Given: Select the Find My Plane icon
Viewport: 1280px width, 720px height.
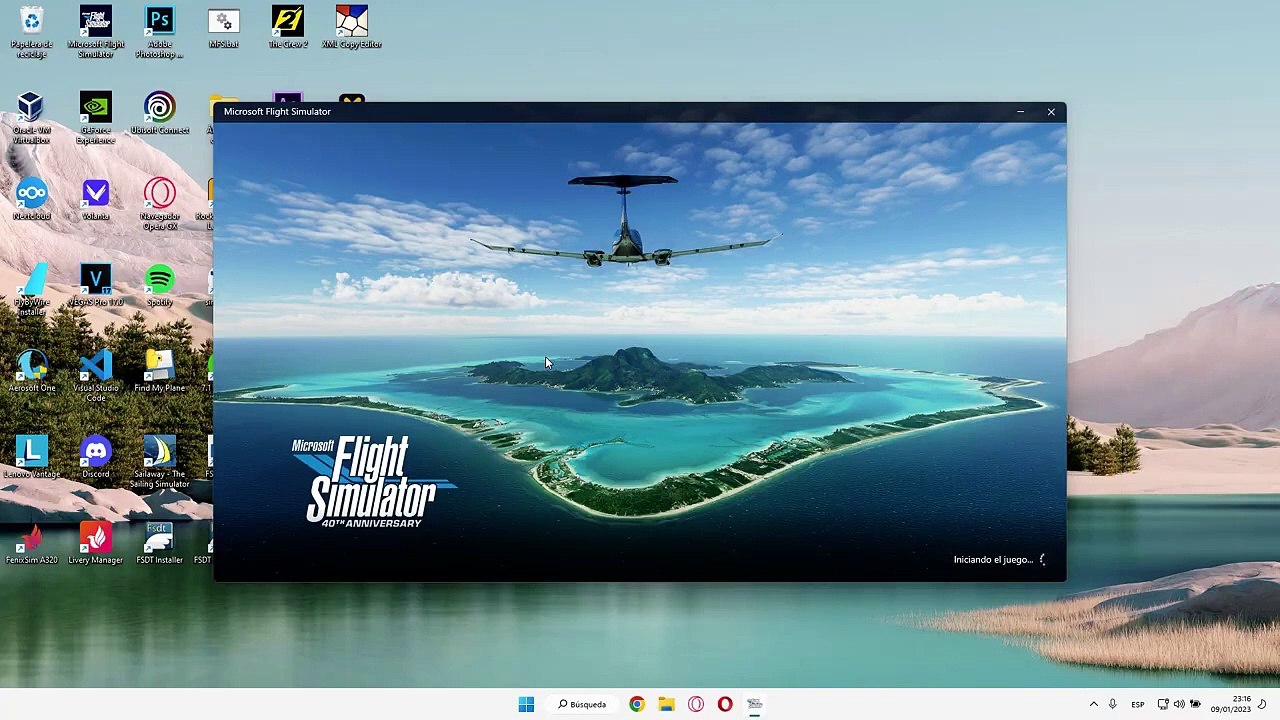Looking at the screenshot, I should click(159, 372).
